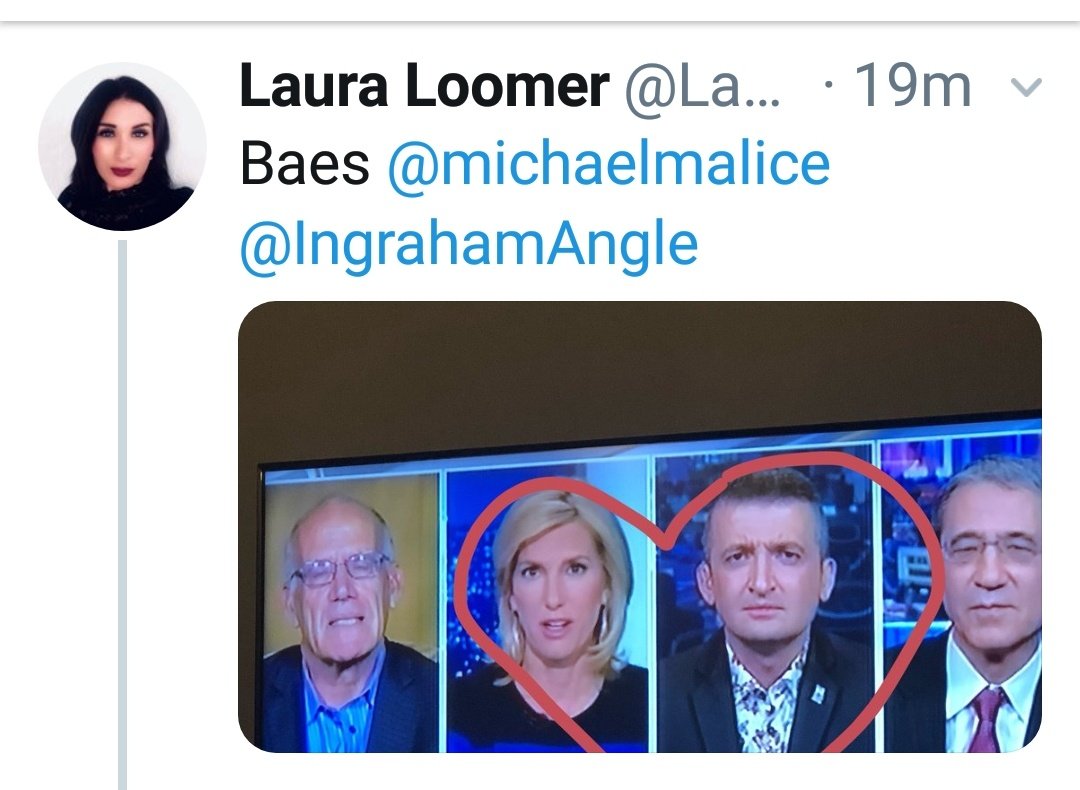Open the tweet via 19m timestamp
Screen dimensions: 1080x790
point(913,87)
